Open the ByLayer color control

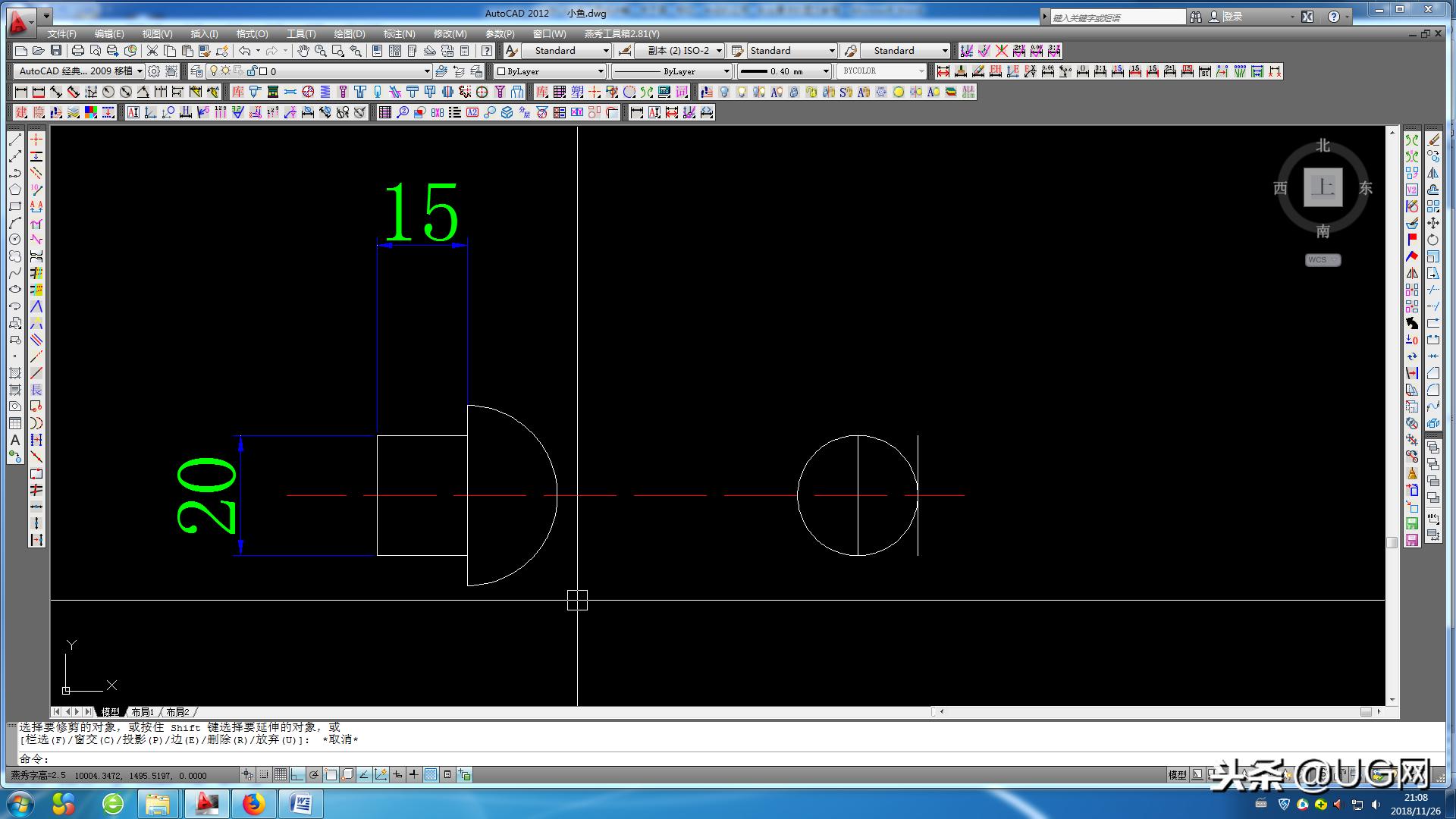[x=550, y=71]
